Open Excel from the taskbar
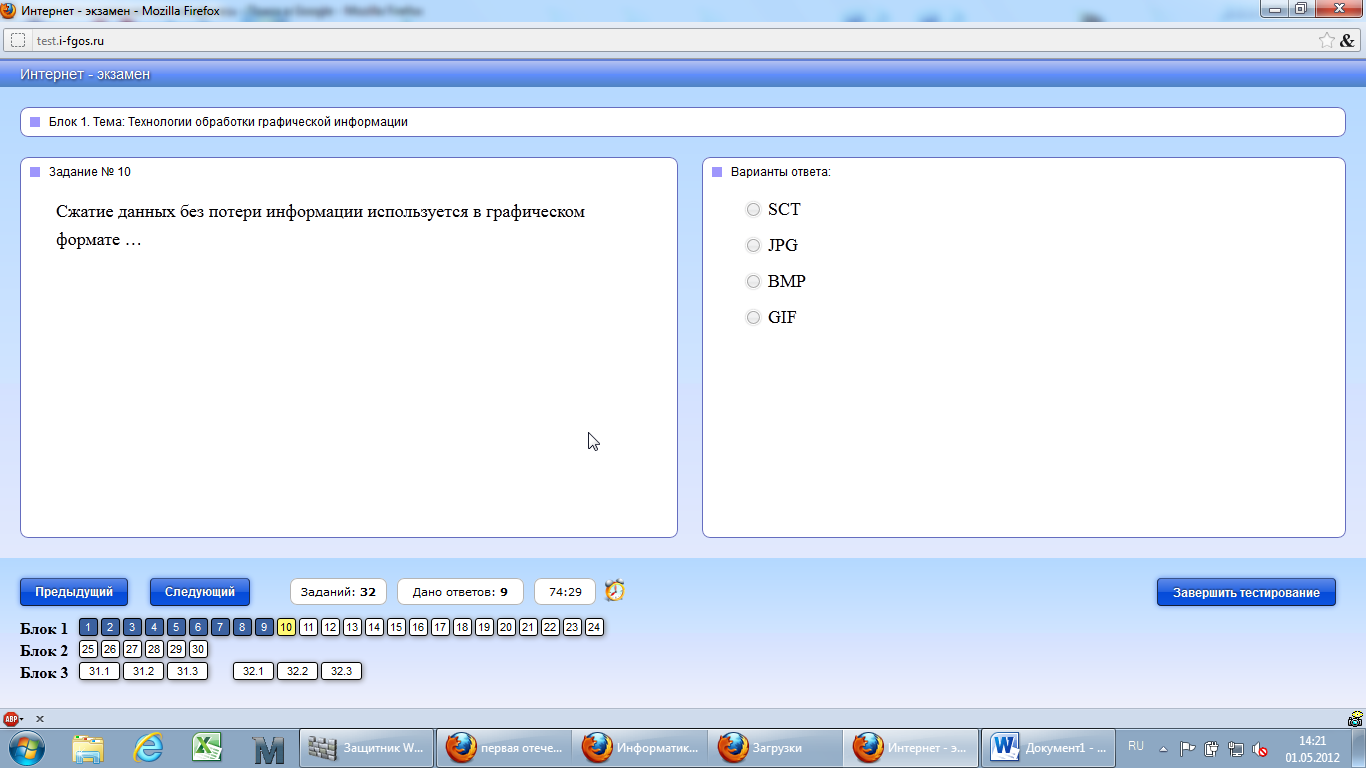 208,748
